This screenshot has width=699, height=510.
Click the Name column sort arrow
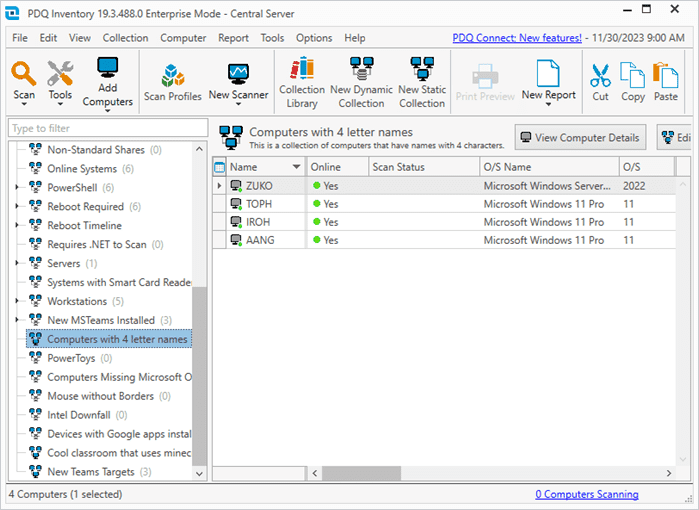[x=296, y=167]
